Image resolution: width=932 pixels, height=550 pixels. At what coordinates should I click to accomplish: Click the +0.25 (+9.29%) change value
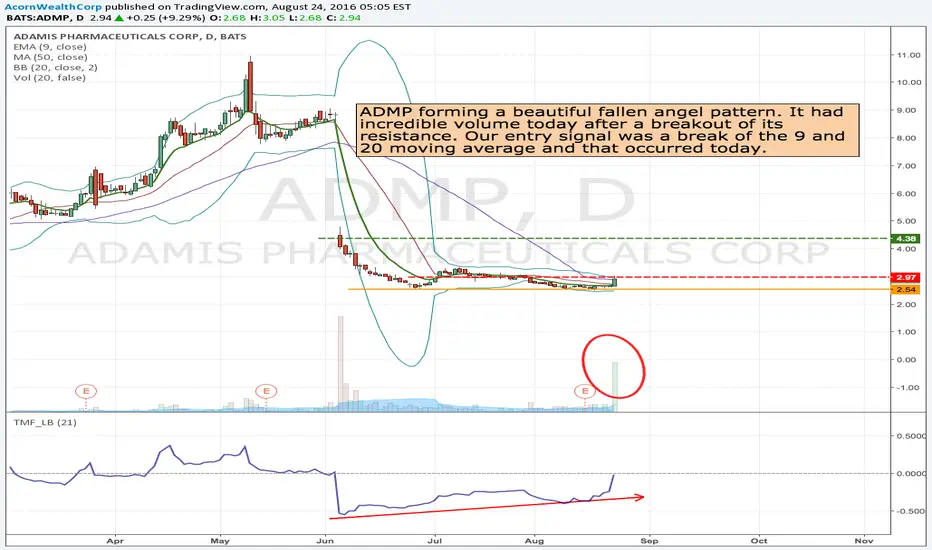[165, 18]
